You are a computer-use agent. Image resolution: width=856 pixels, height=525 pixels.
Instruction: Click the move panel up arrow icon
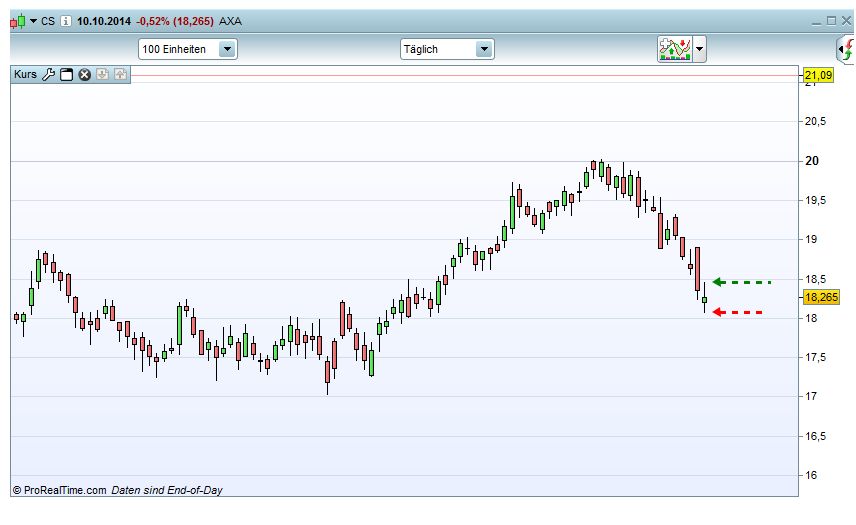pyautogui.click(x=120, y=74)
